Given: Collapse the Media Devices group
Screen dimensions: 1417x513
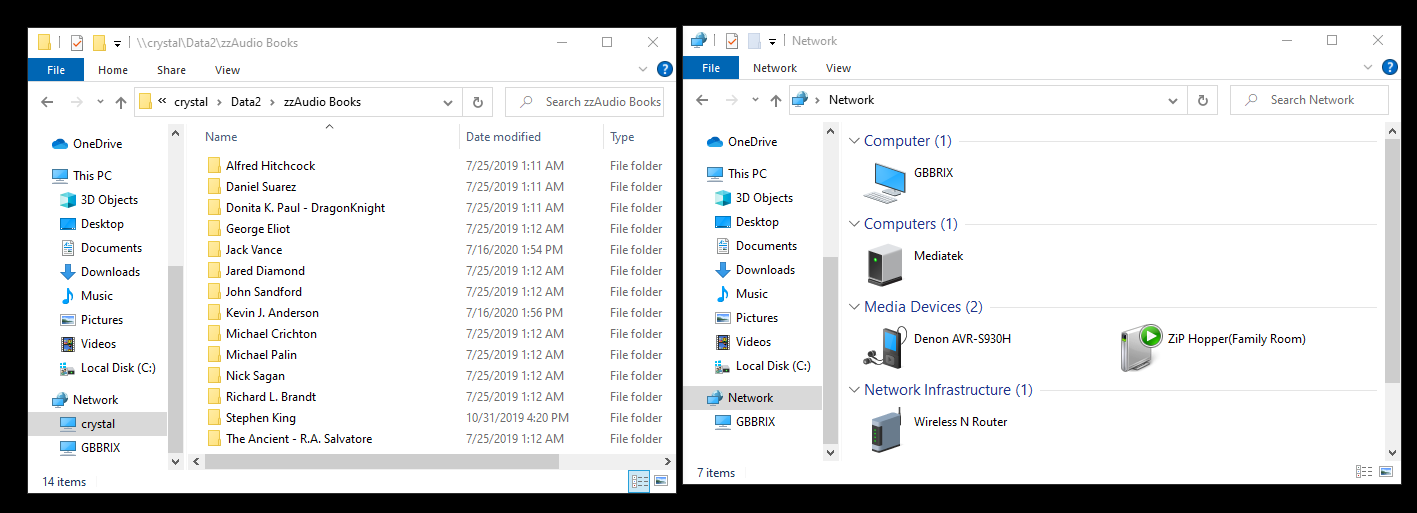Looking at the screenshot, I should [x=854, y=307].
